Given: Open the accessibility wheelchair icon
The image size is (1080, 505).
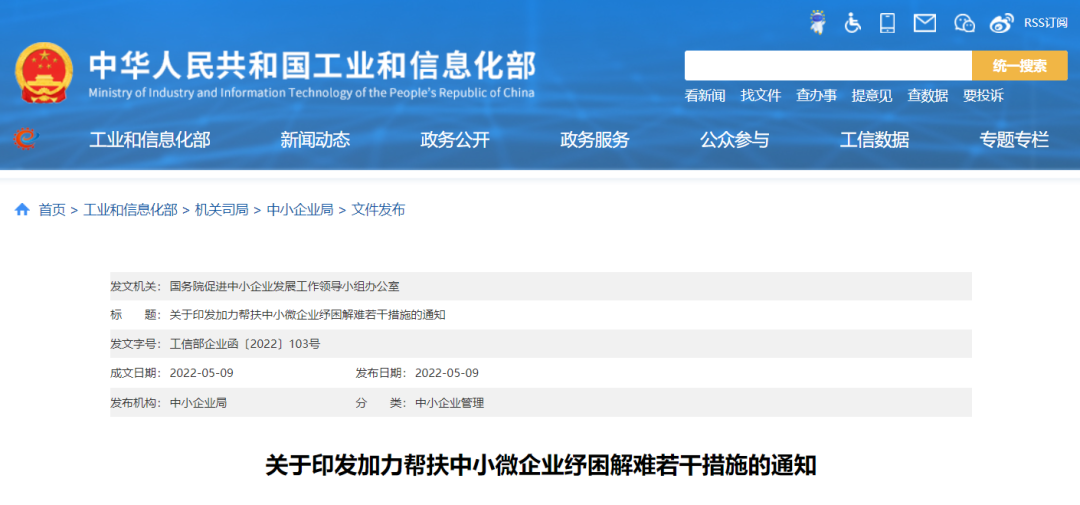Looking at the screenshot, I should [x=853, y=23].
